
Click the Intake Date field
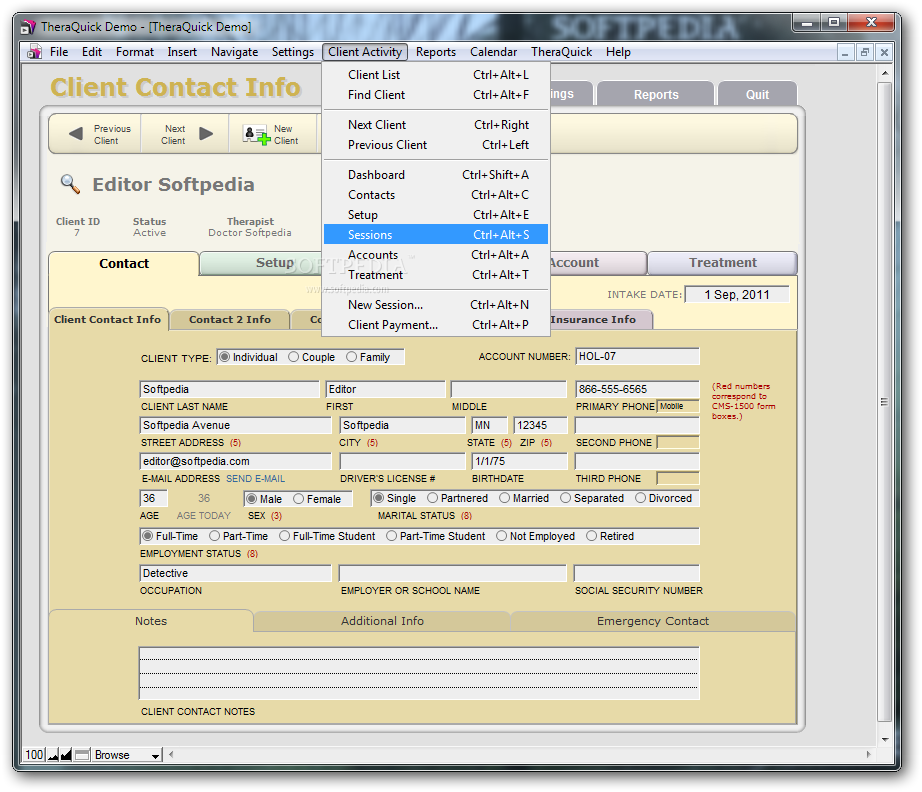pyautogui.click(x=737, y=295)
